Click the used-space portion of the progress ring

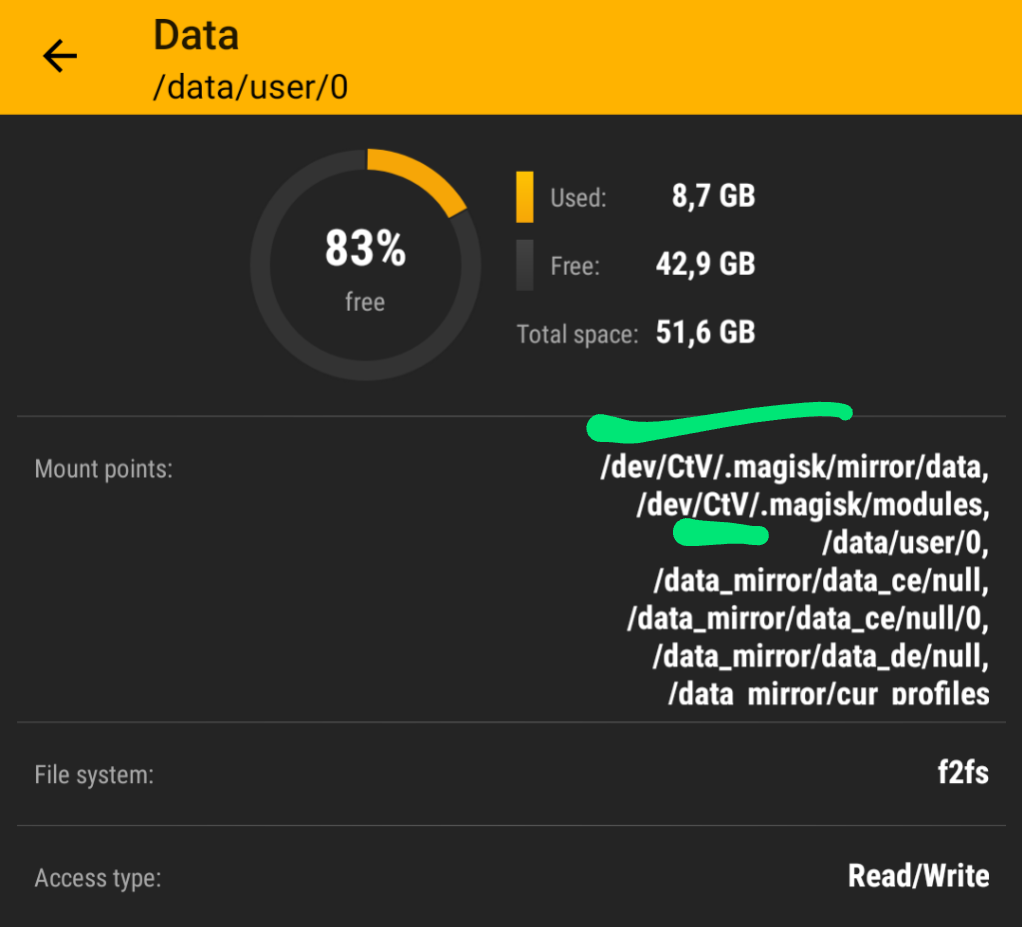(x=418, y=179)
